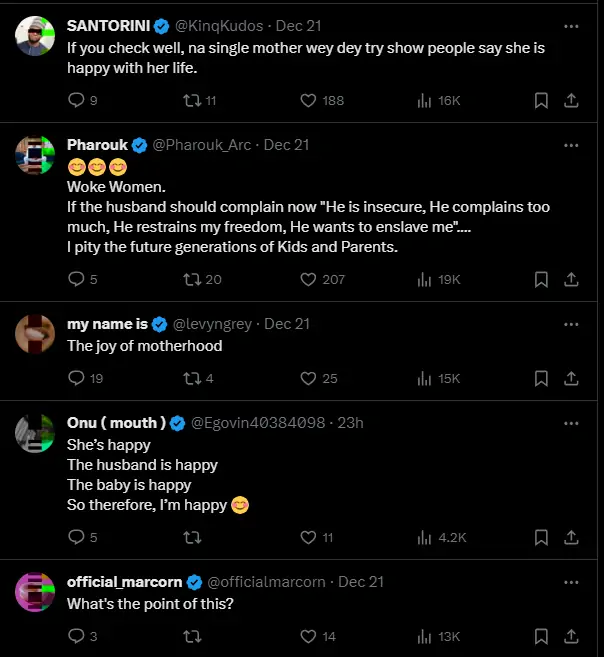This screenshot has width=604, height=657.
Task: Open more options on SANTORINI's tweet
Action: pos(571,26)
